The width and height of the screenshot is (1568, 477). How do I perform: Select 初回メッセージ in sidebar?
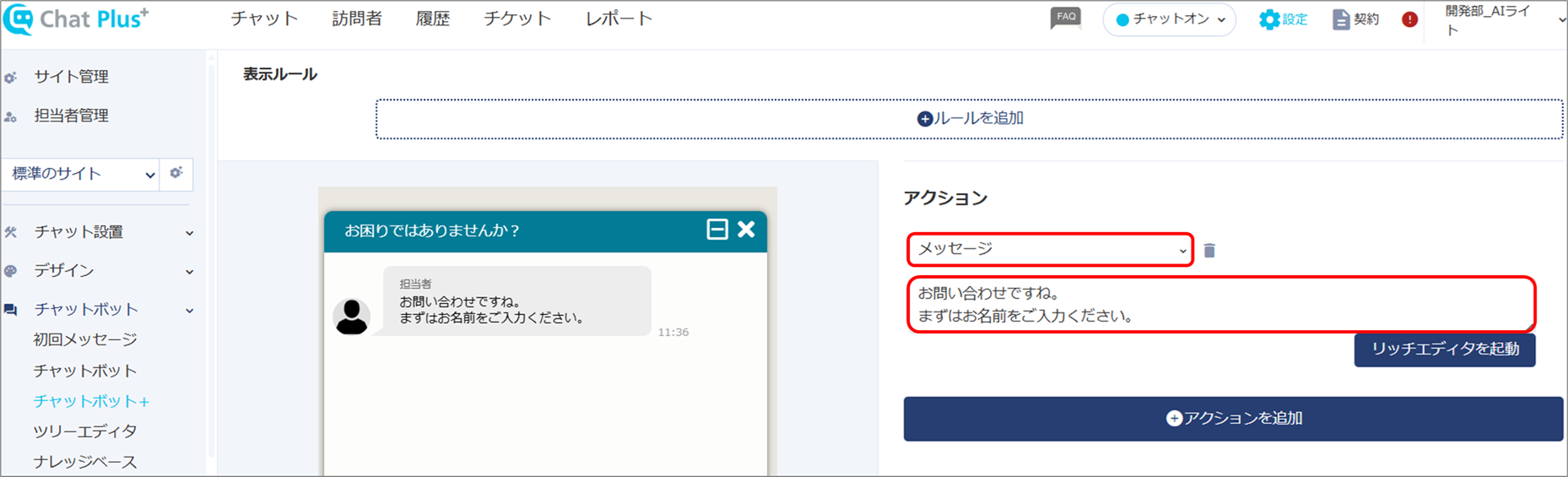(x=85, y=339)
